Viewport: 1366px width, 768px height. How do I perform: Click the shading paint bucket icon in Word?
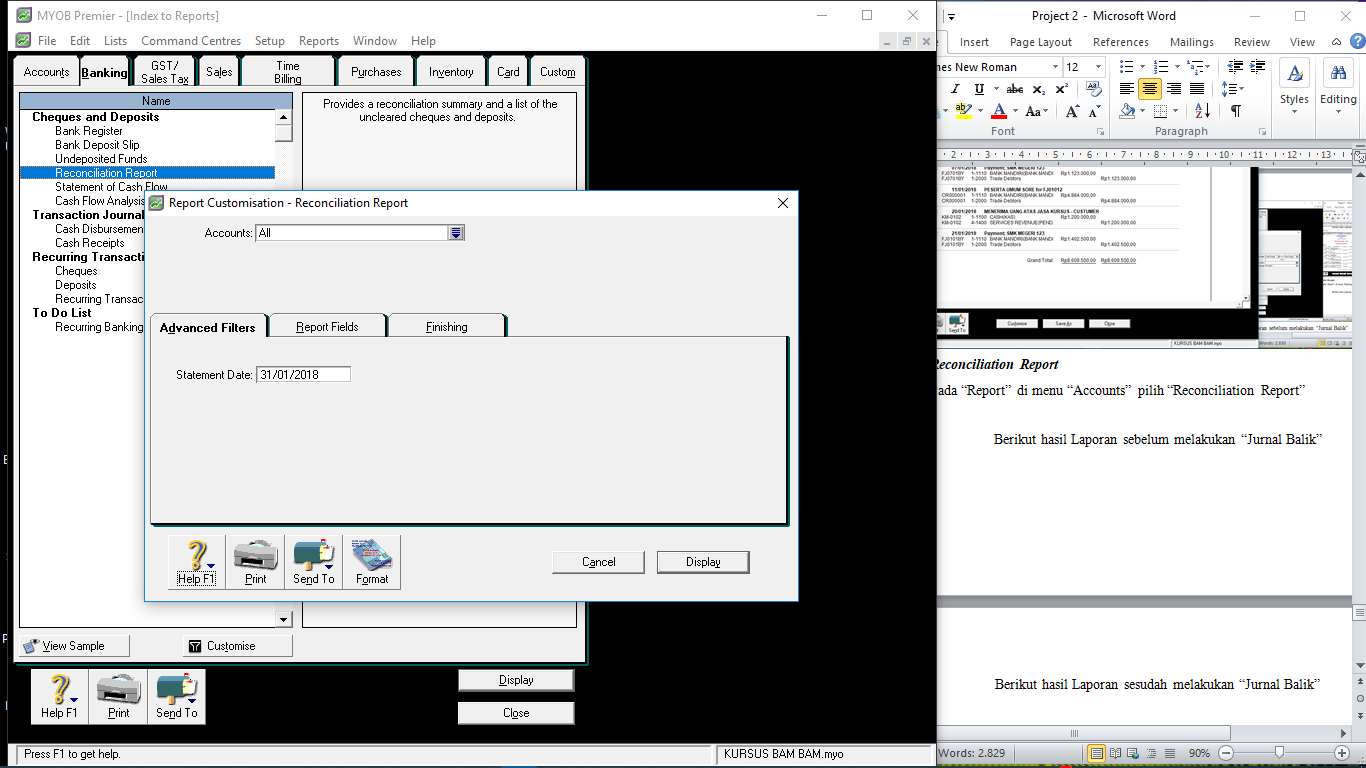[1128, 111]
